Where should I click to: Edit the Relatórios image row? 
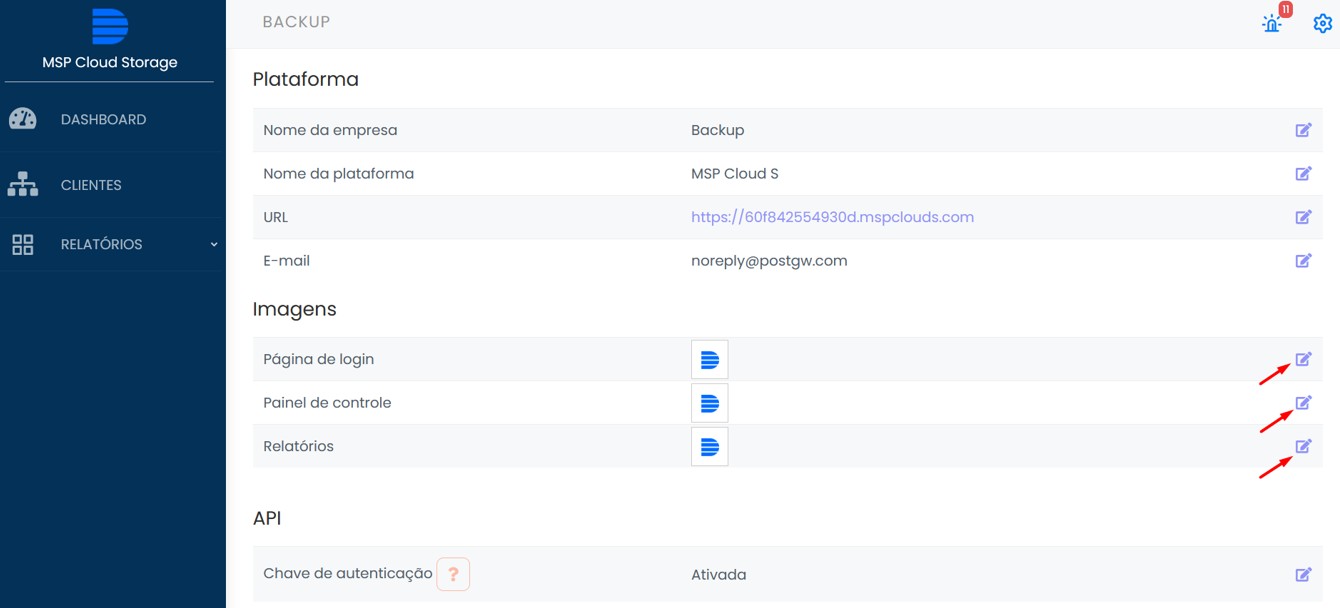[x=1303, y=446]
